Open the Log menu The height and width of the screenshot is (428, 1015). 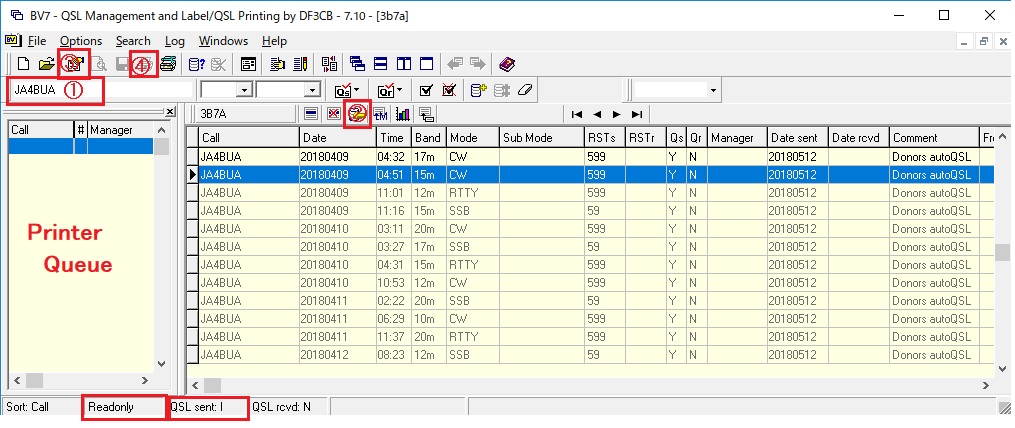coord(175,41)
